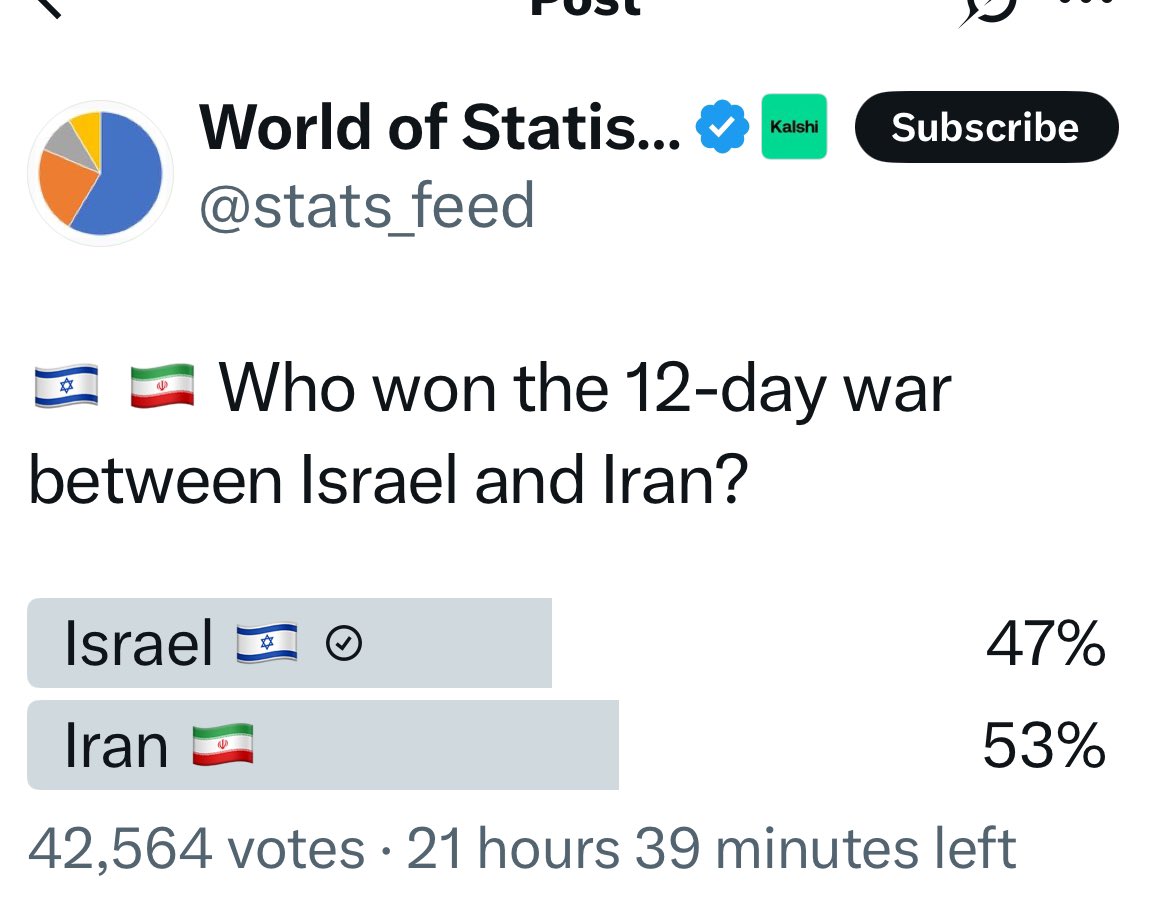
Task: Go back using the top-left arrow
Action: tap(46, 6)
